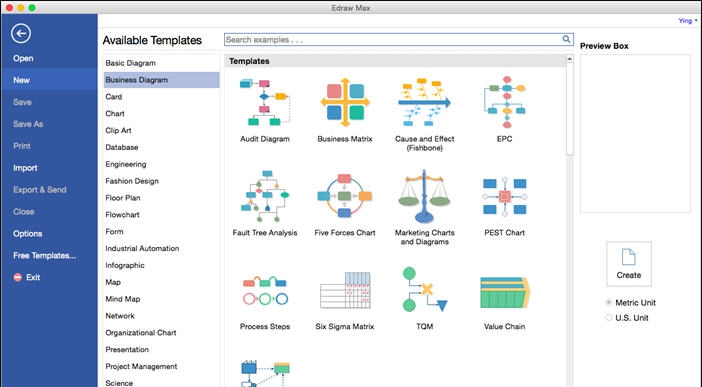
Task: Select the Map category
Action: coord(162,282)
